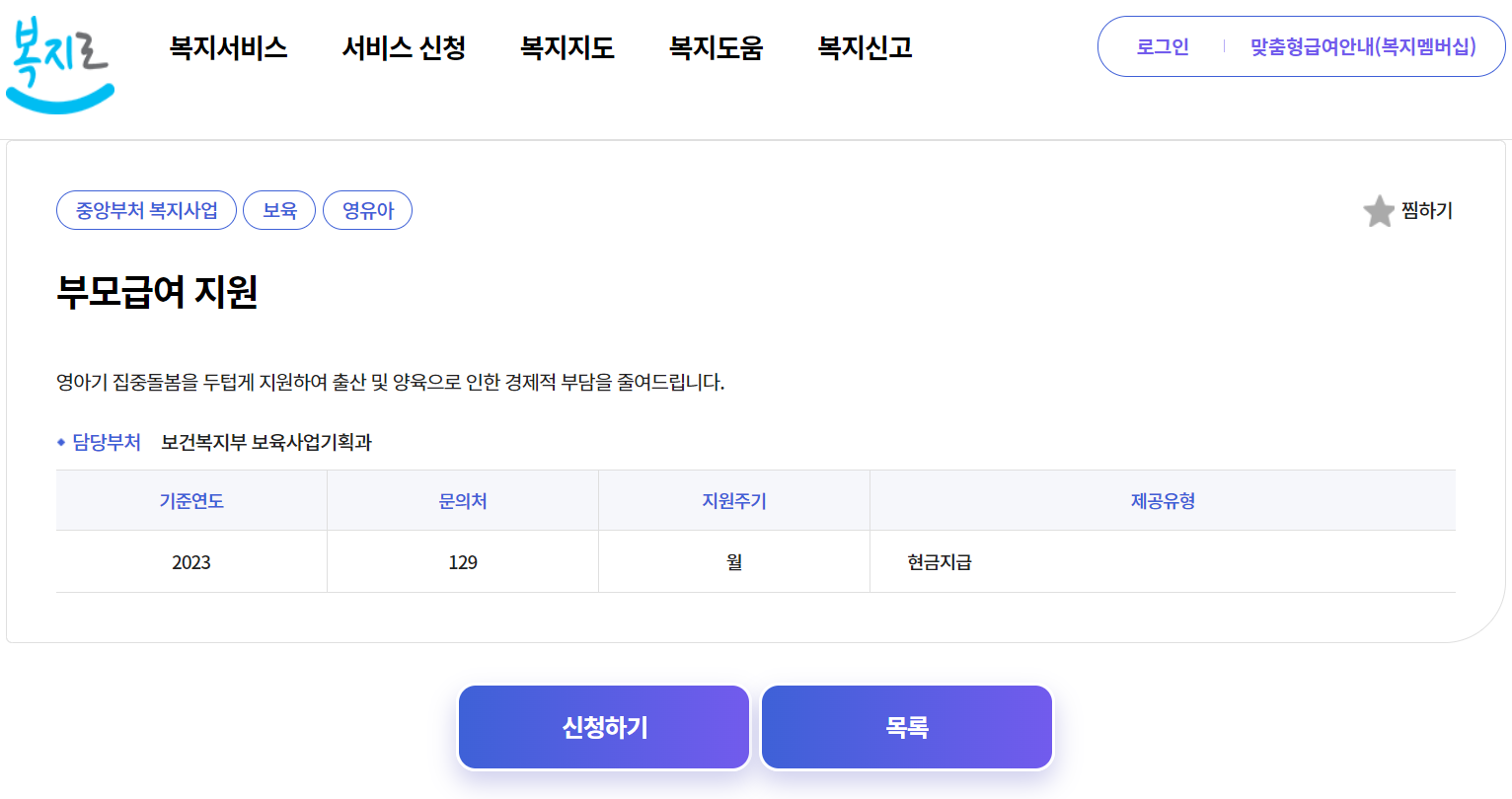Select the 보육 category tag

coord(279,209)
